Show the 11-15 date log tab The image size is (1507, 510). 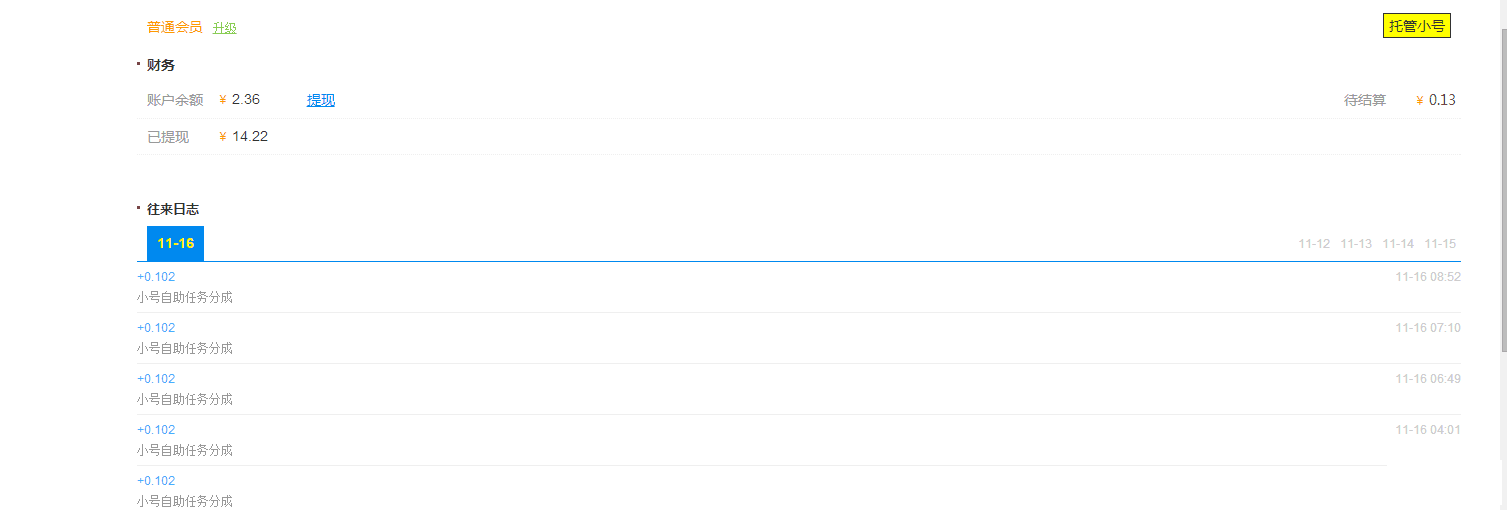pos(1440,244)
